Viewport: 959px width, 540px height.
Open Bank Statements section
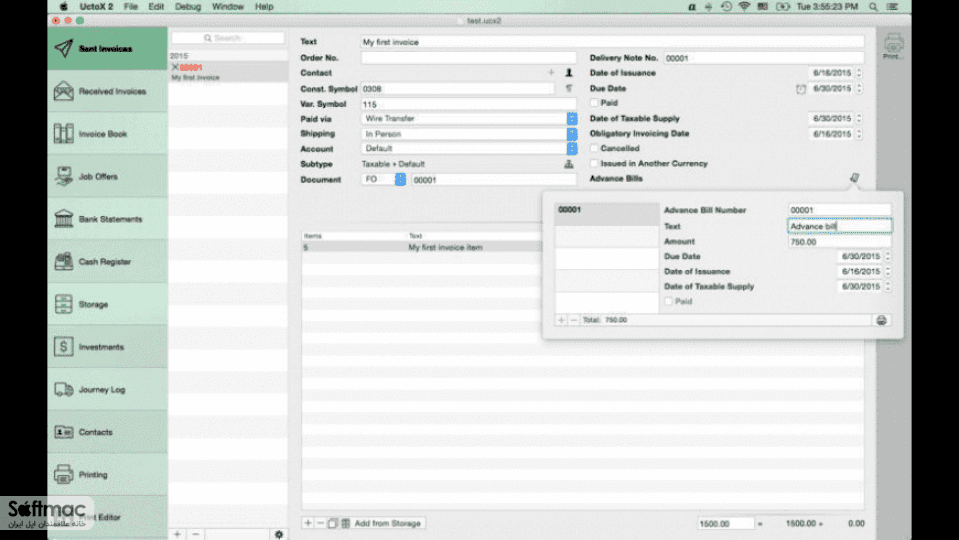click(108, 219)
